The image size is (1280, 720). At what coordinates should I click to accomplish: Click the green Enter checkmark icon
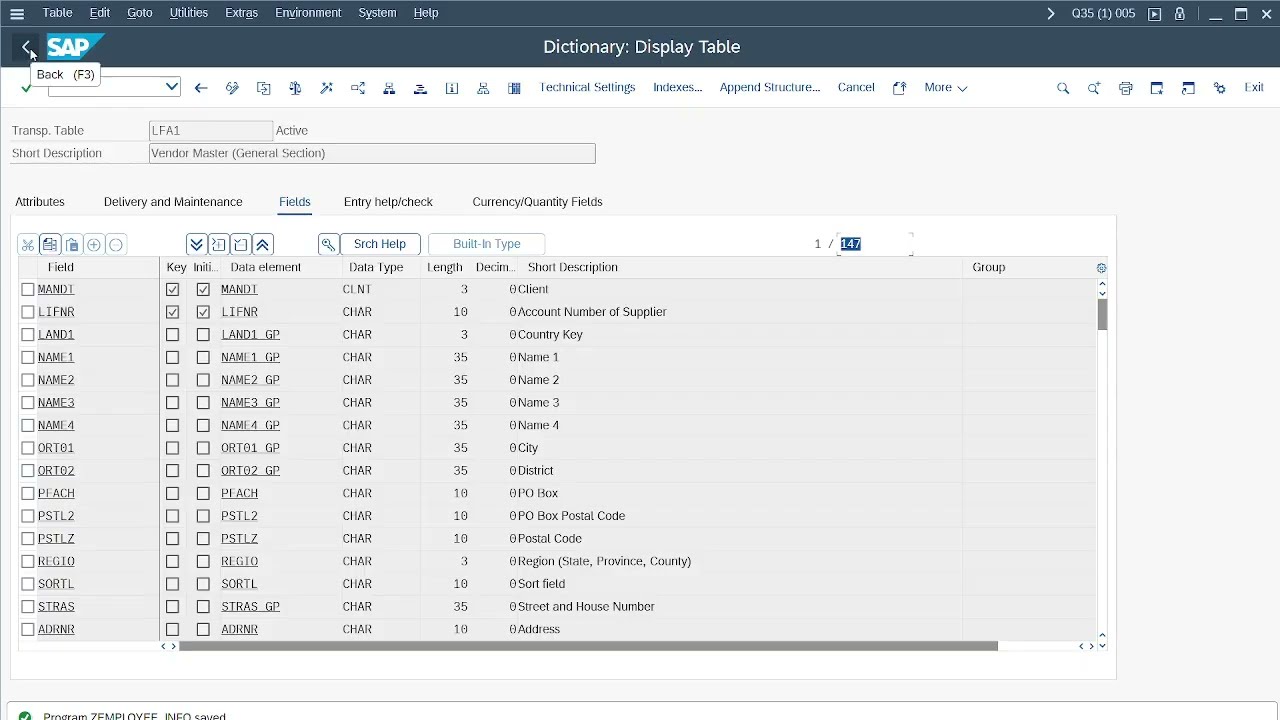point(26,88)
